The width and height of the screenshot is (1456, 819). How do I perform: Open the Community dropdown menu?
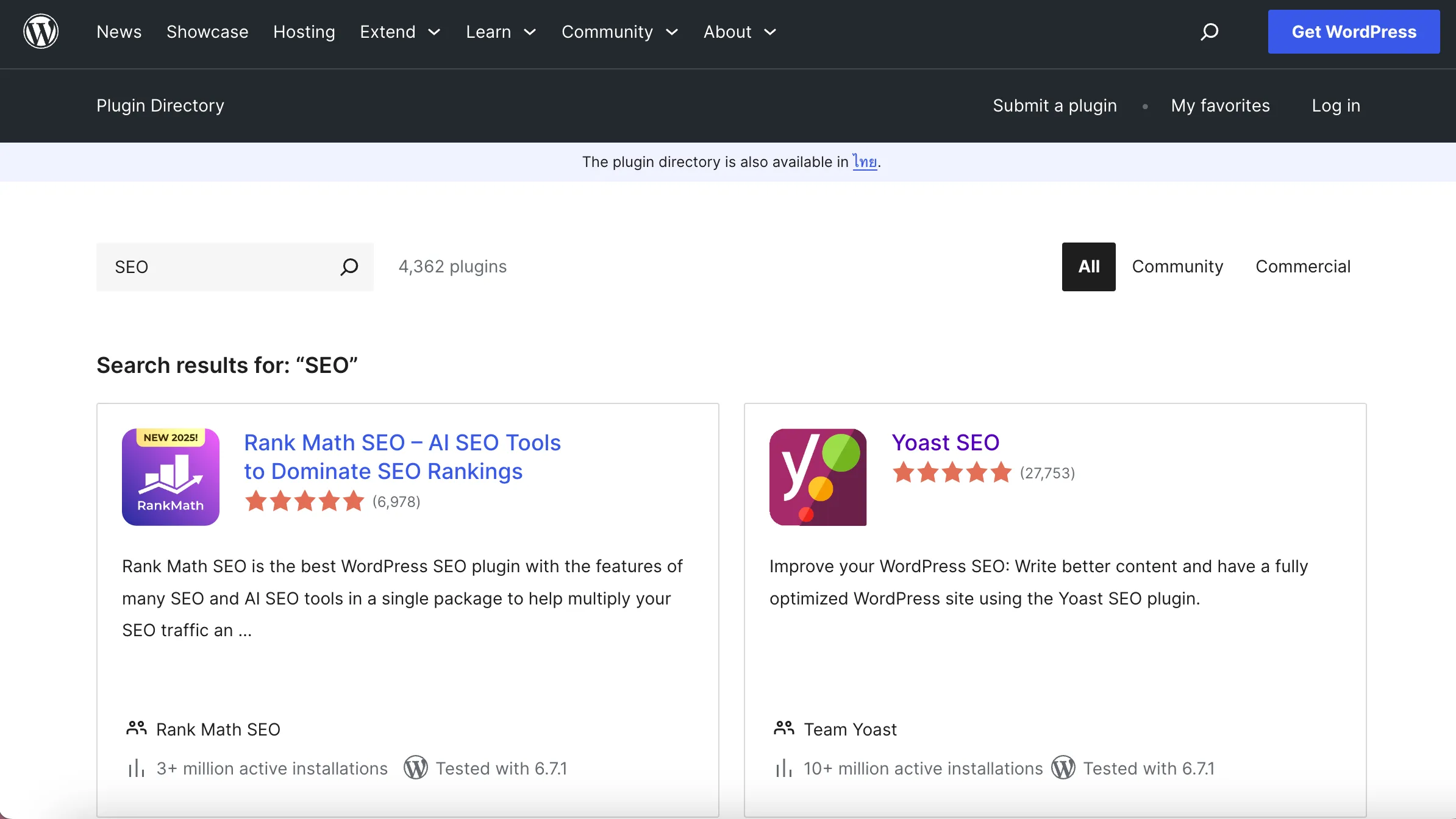click(x=620, y=32)
